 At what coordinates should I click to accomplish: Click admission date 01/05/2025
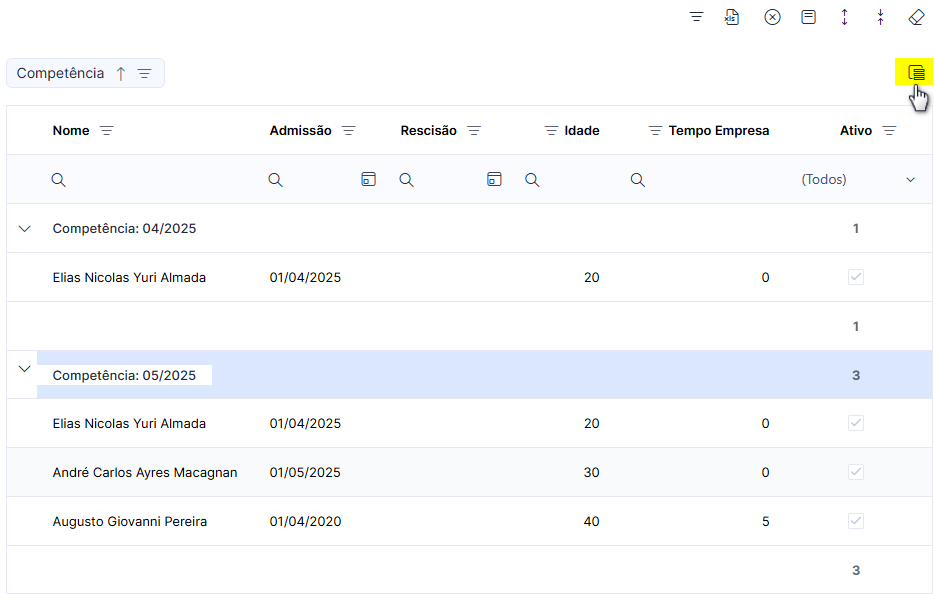(x=305, y=472)
